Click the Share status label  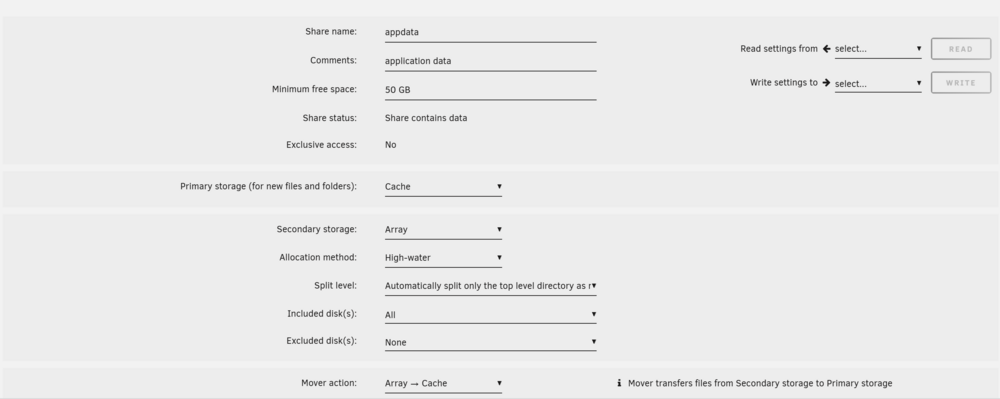pyautogui.click(x=330, y=118)
